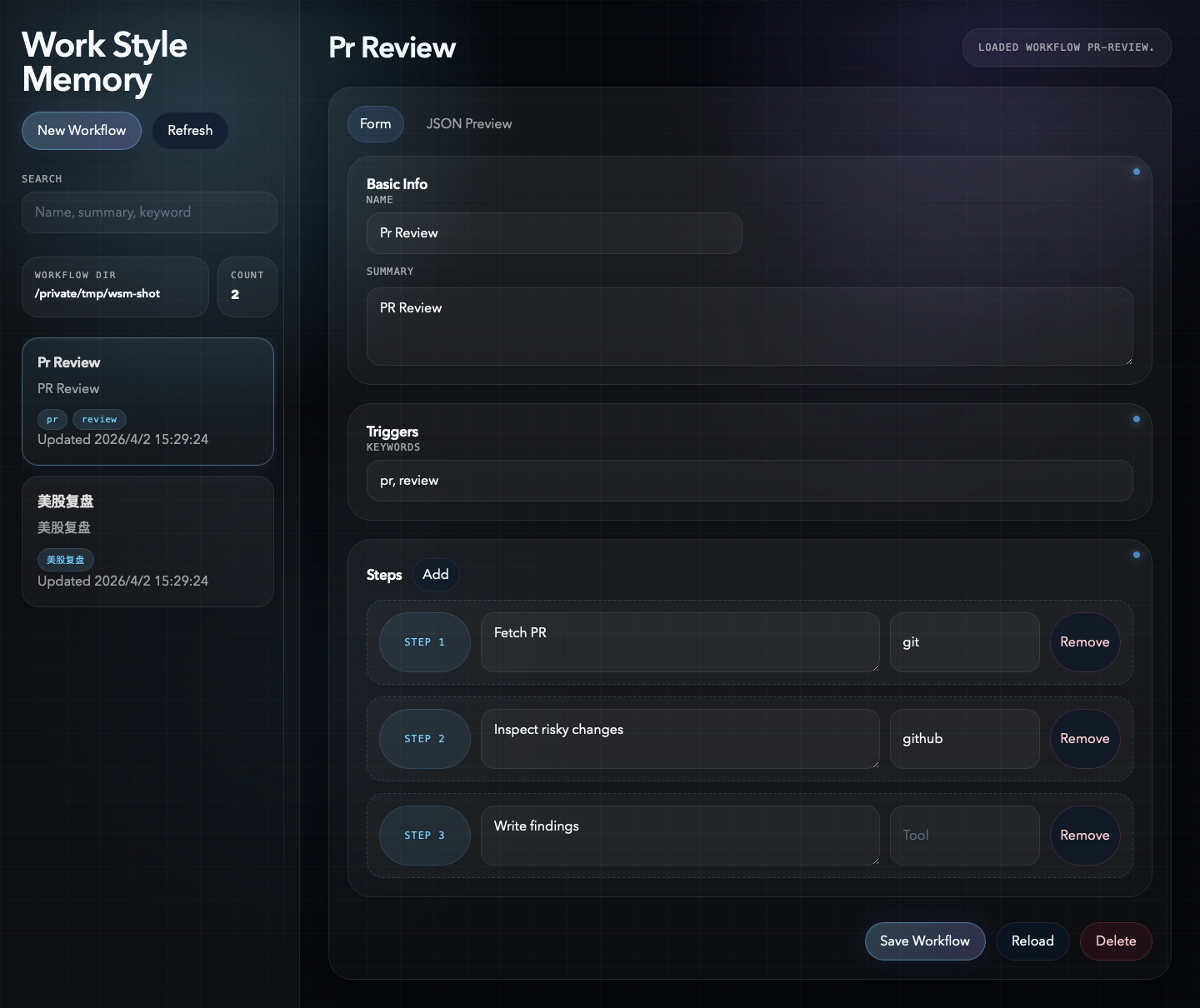1200x1008 pixels.
Task: Click the STEP 1 badge
Action: (425, 642)
